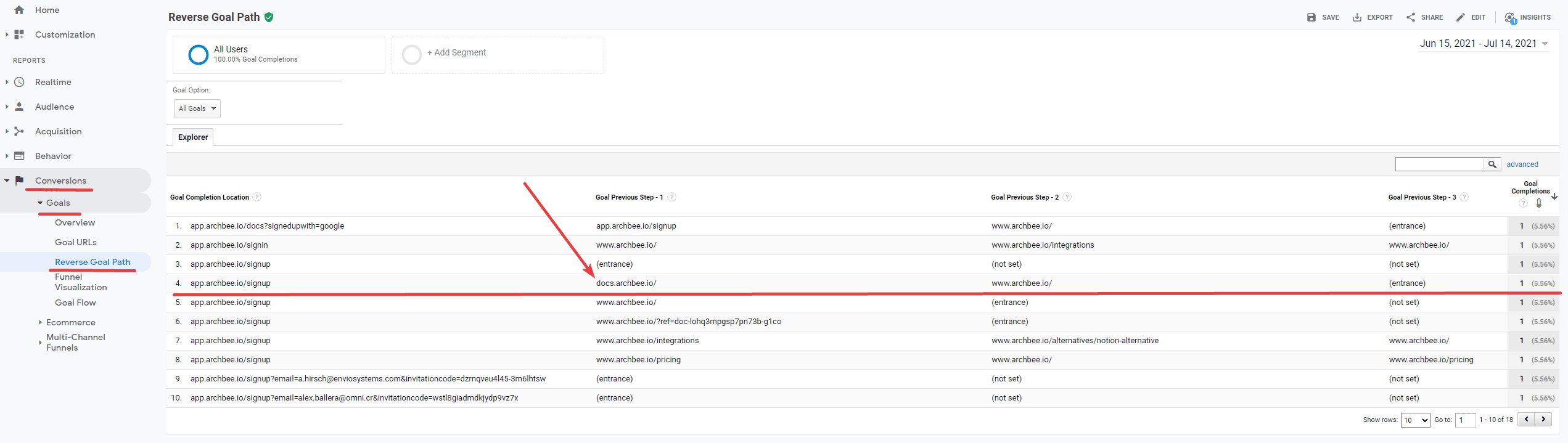The width and height of the screenshot is (1568, 443).
Task: Go to the next page of results
Action: pos(1543,419)
